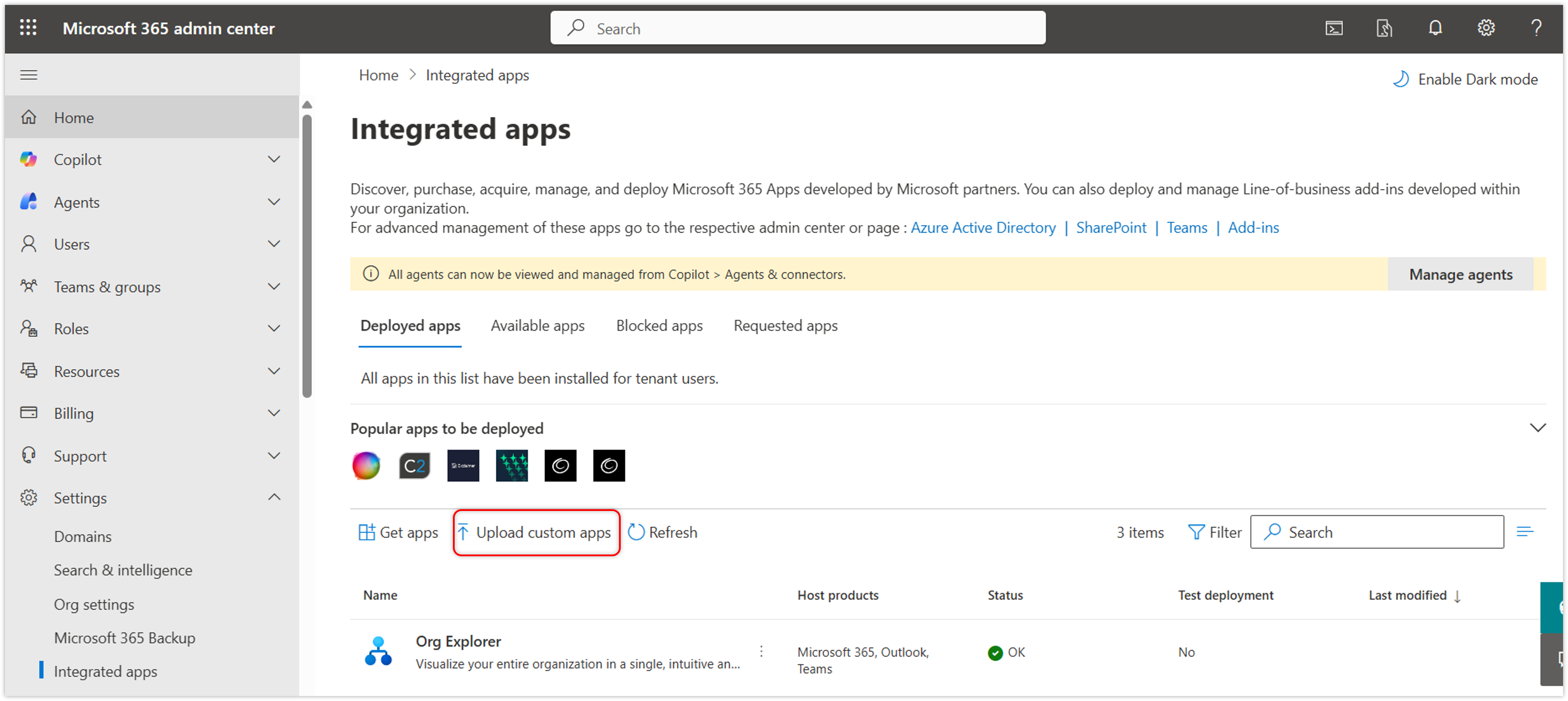Select the C2 popular app icon

pyautogui.click(x=415, y=466)
